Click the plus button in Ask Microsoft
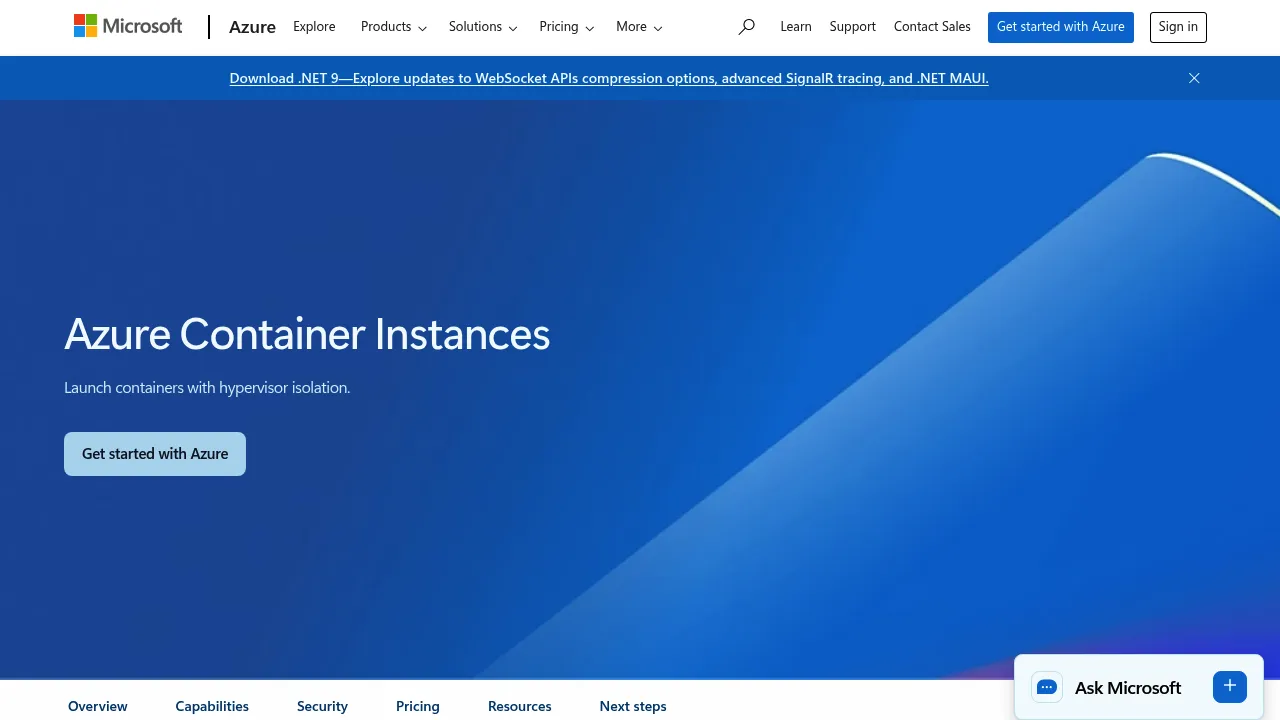 1230,686
